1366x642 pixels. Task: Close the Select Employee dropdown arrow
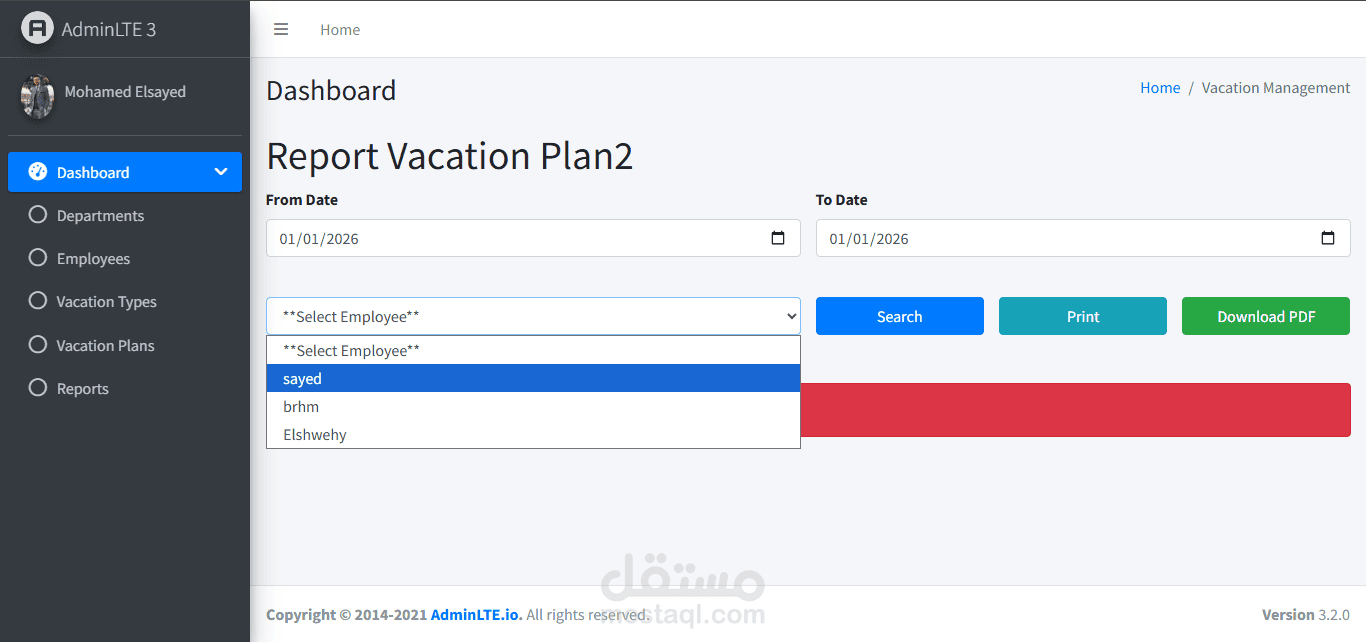click(792, 317)
